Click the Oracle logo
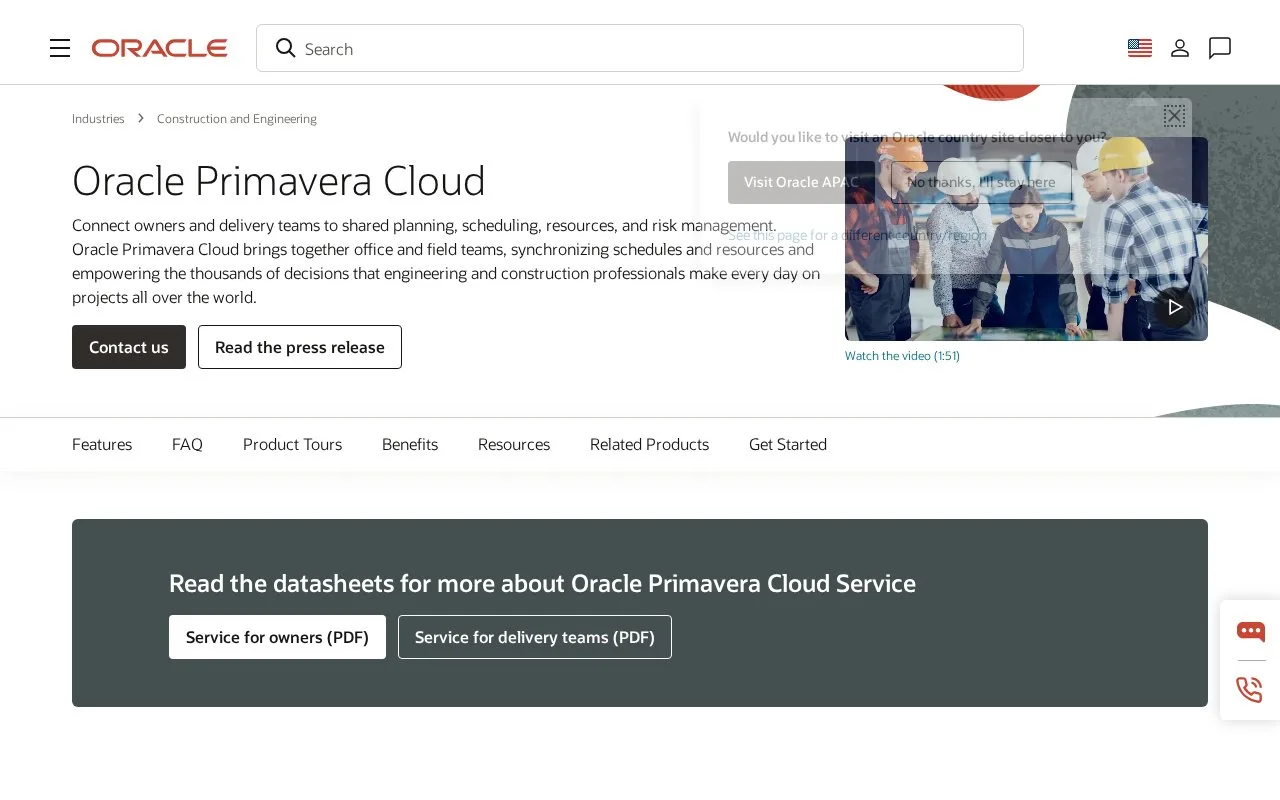Viewport: 1280px width, 800px height. click(x=160, y=48)
